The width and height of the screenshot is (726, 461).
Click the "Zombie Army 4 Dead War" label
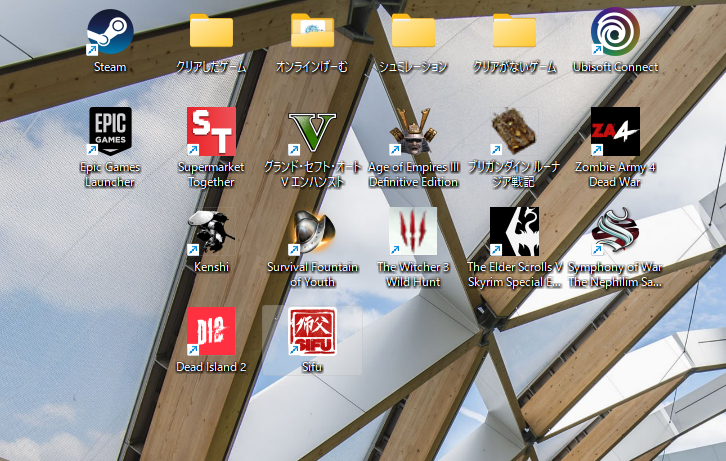615,174
